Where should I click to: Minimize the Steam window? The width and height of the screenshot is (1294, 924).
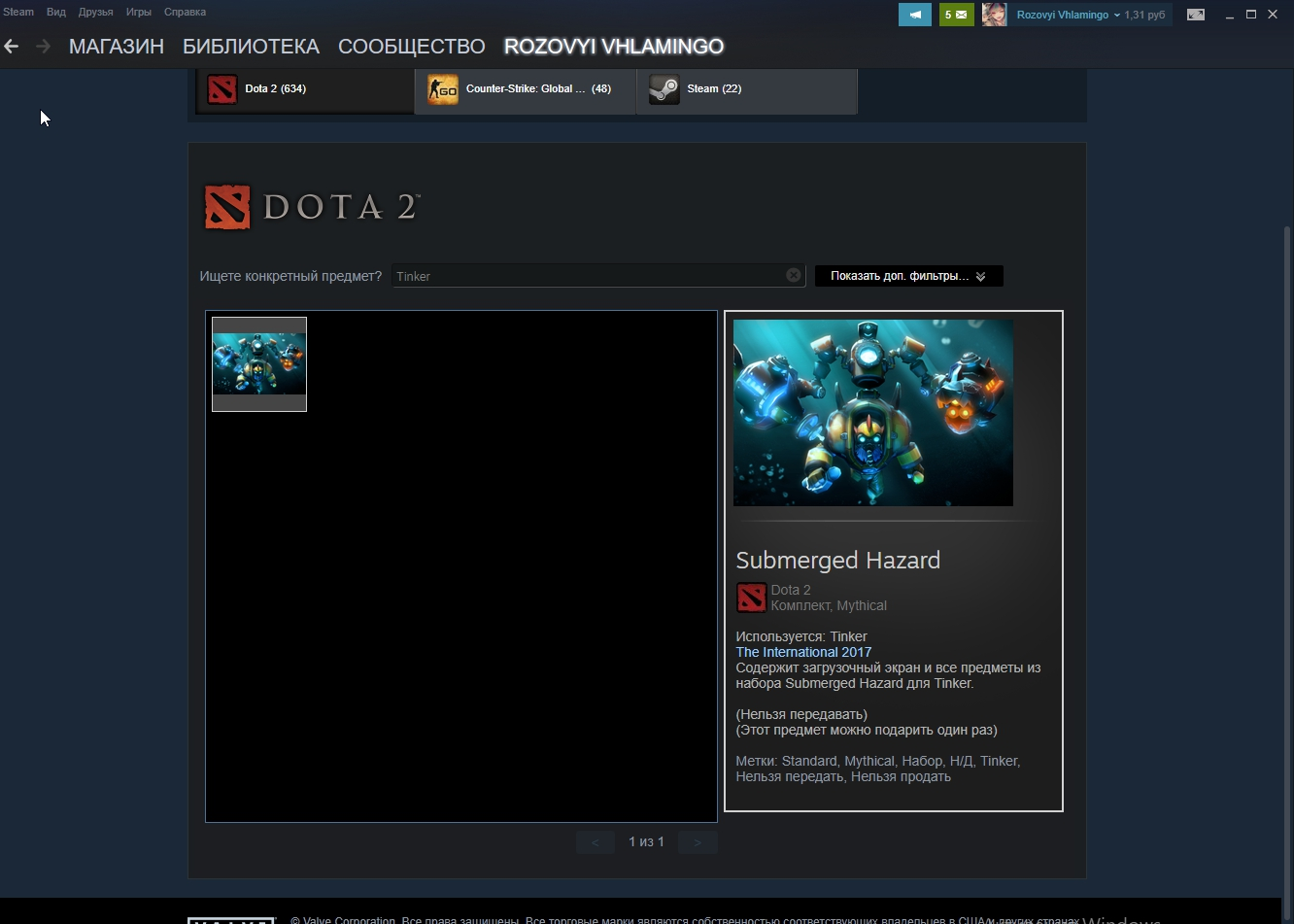point(1229,15)
